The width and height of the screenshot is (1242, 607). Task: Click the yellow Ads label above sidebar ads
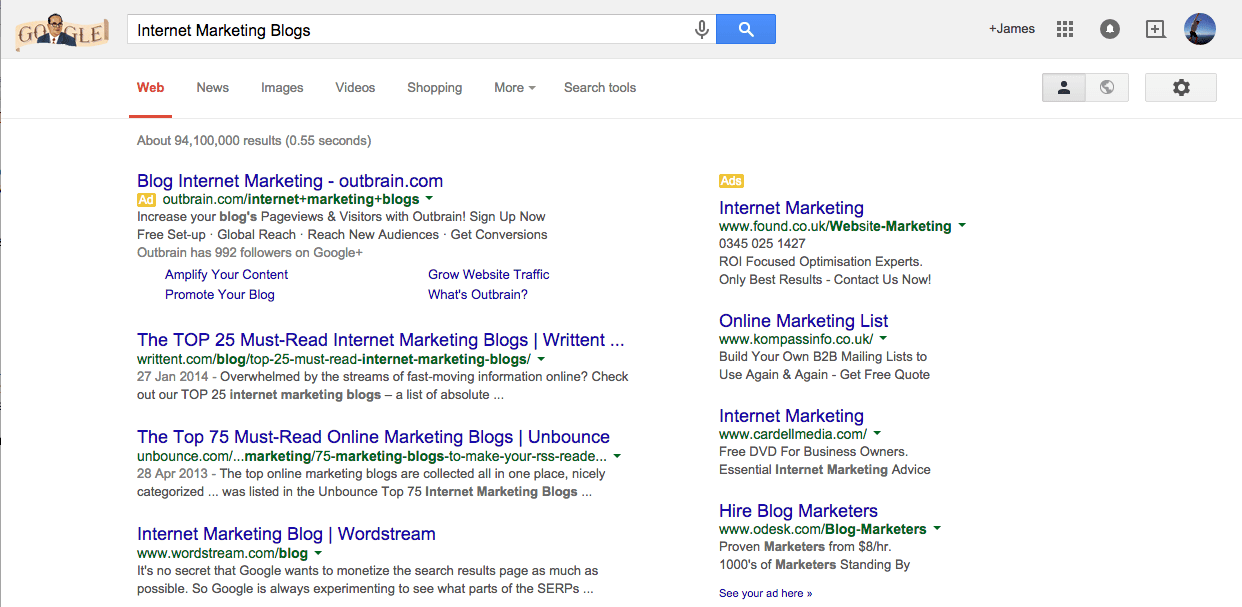pyautogui.click(x=731, y=181)
